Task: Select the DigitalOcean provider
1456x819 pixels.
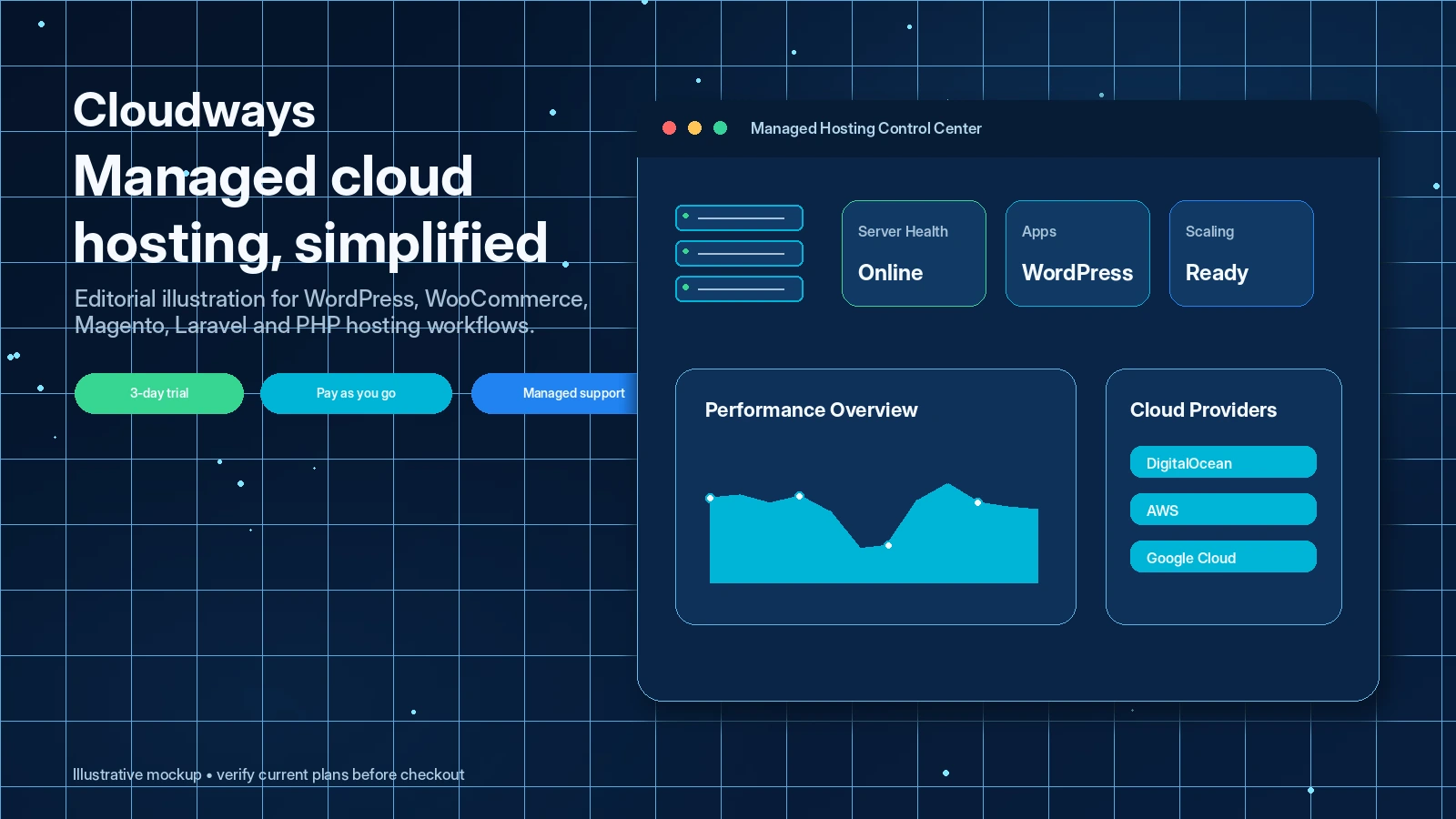Action: pos(1223,462)
